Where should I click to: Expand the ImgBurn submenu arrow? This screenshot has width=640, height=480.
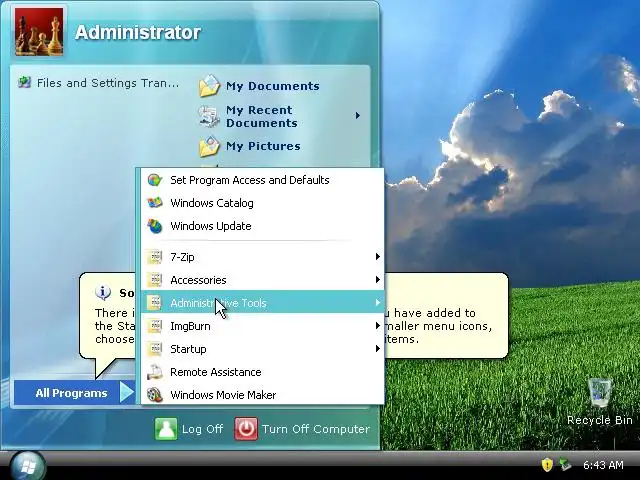click(x=378, y=326)
